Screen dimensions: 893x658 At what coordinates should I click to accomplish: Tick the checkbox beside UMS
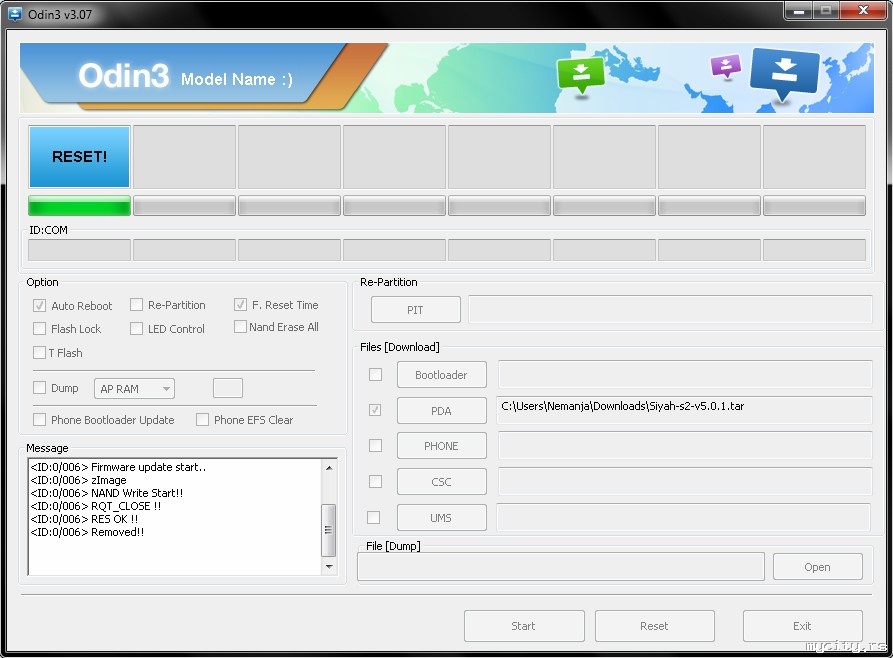[x=374, y=517]
